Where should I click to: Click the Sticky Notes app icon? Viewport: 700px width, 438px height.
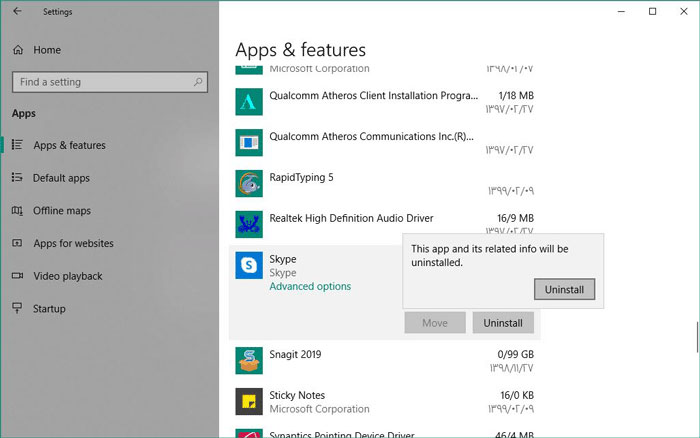point(249,401)
